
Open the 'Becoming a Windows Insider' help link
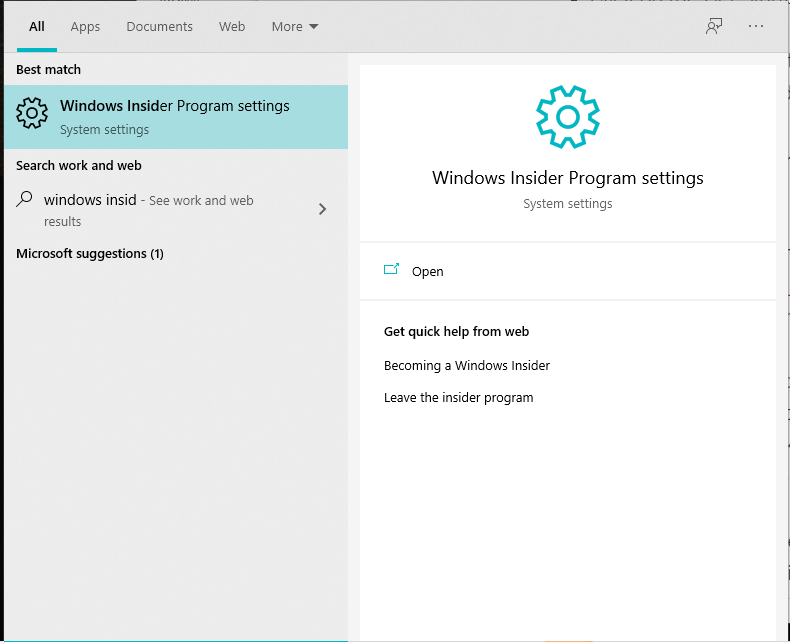click(x=467, y=365)
